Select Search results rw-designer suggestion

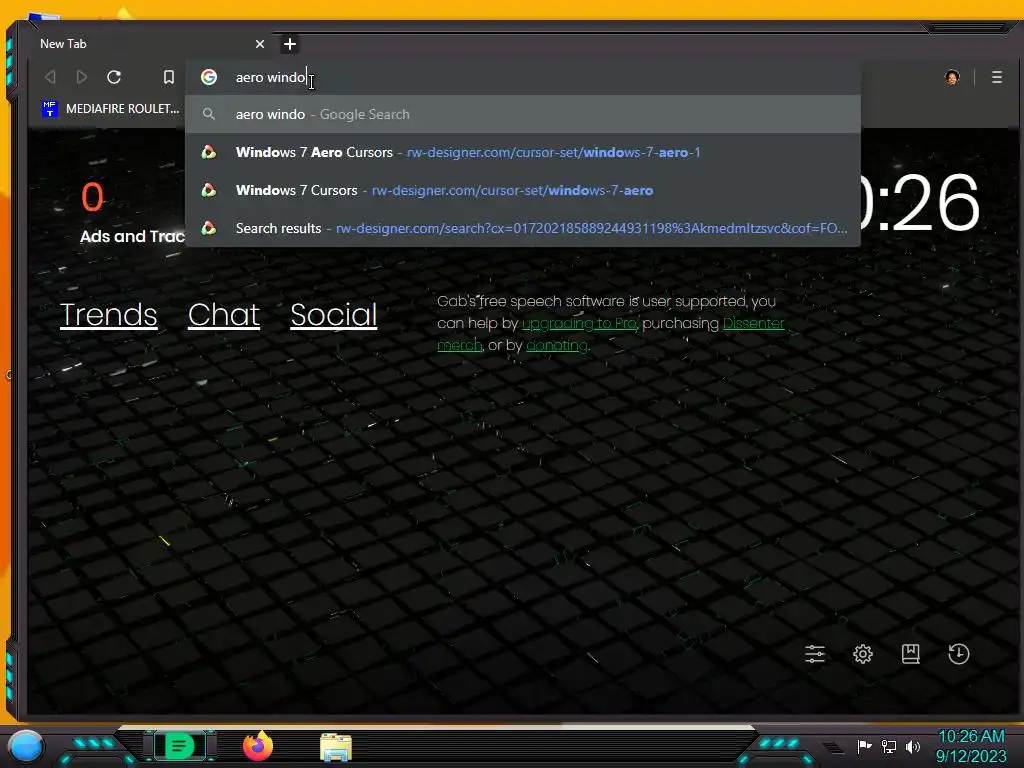pos(522,228)
